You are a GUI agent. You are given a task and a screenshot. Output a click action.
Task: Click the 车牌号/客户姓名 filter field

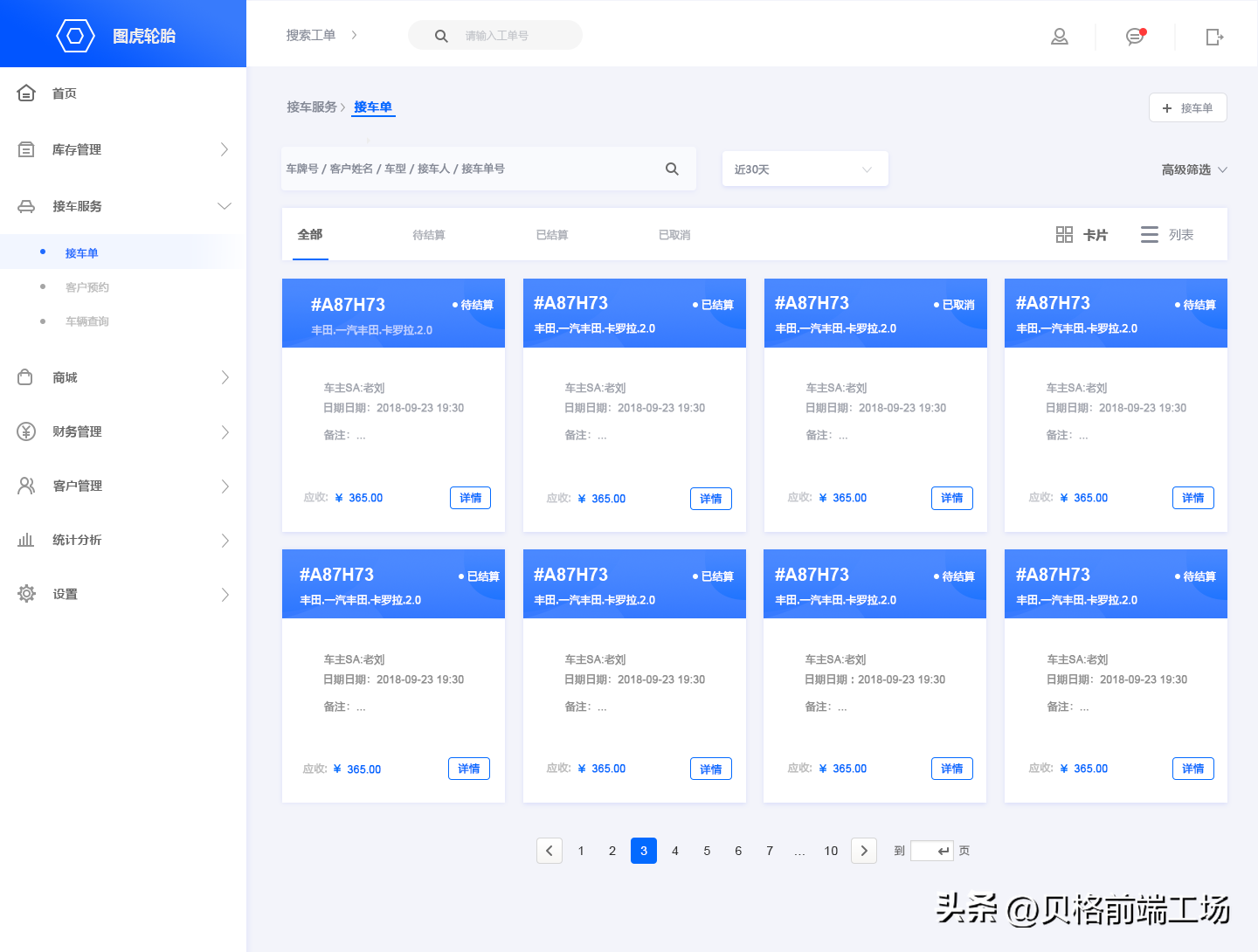point(489,169)
